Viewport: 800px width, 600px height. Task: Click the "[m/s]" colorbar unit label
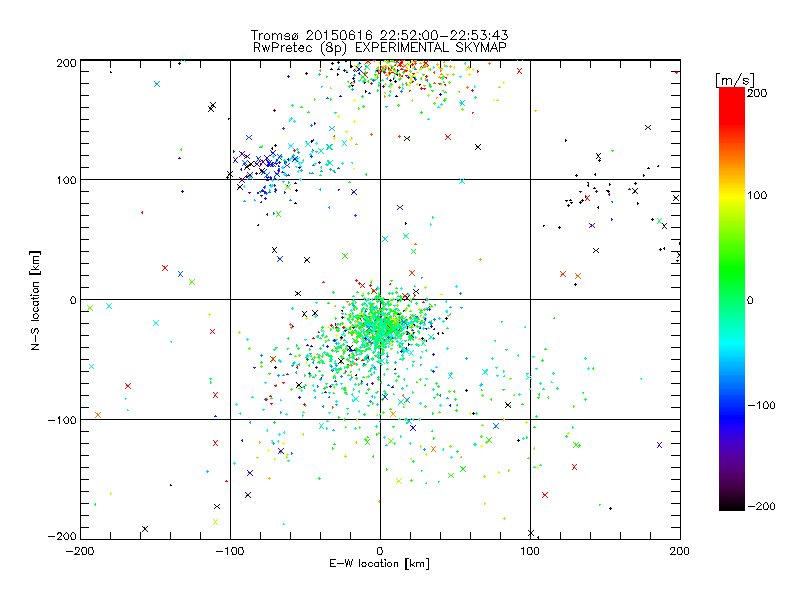point(735,80)
